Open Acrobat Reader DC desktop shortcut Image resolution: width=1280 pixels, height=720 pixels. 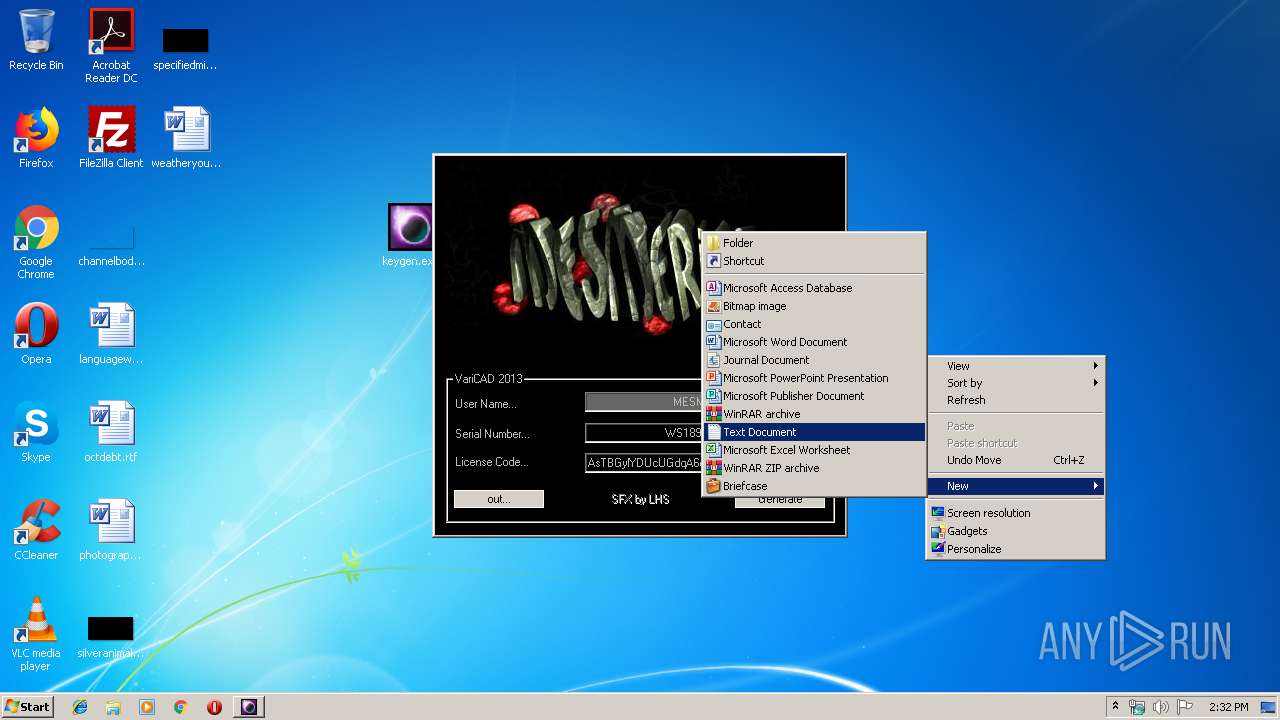[x=111, y=45]
